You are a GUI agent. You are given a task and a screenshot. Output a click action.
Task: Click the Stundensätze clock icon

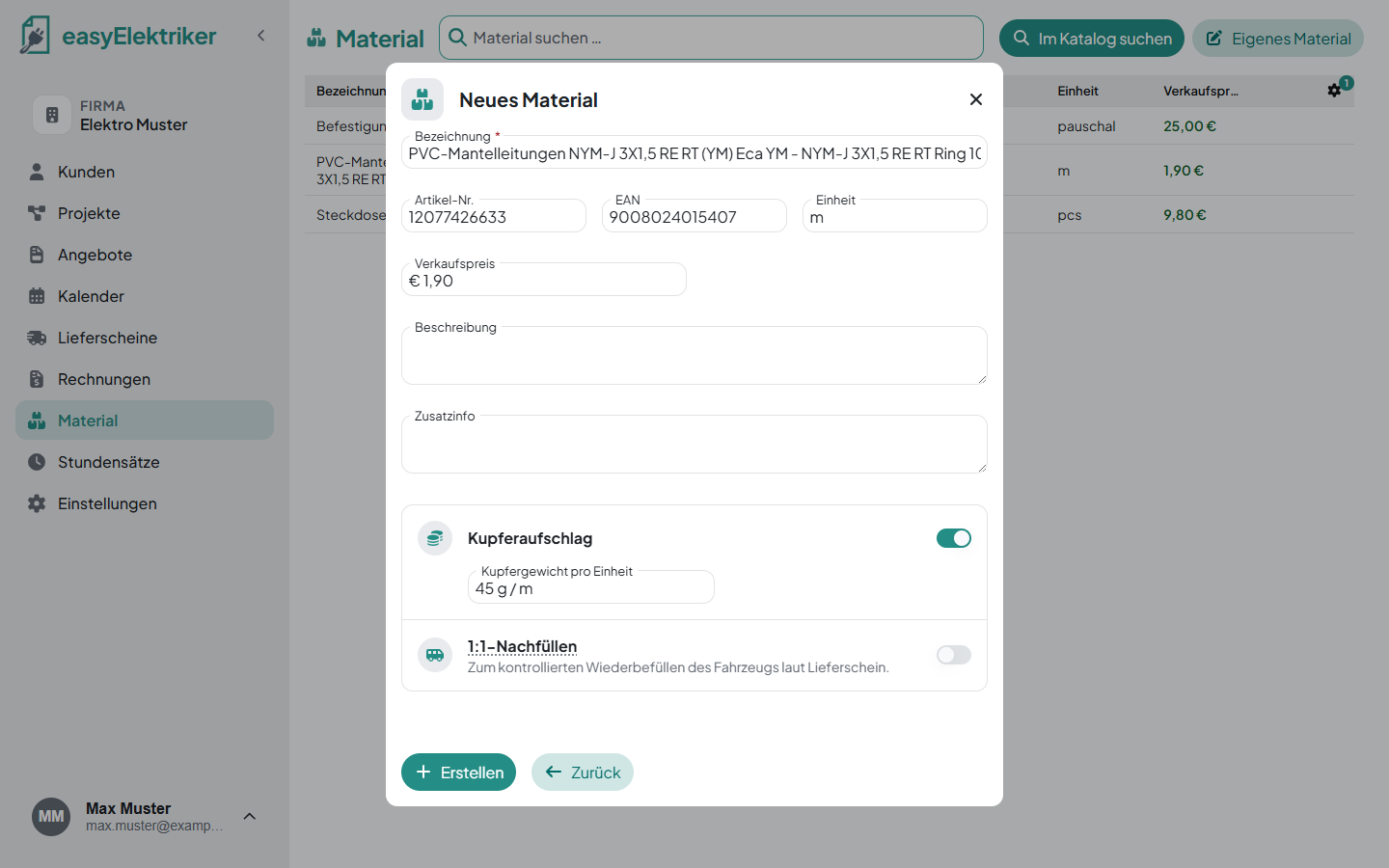(x=37, y=462)
